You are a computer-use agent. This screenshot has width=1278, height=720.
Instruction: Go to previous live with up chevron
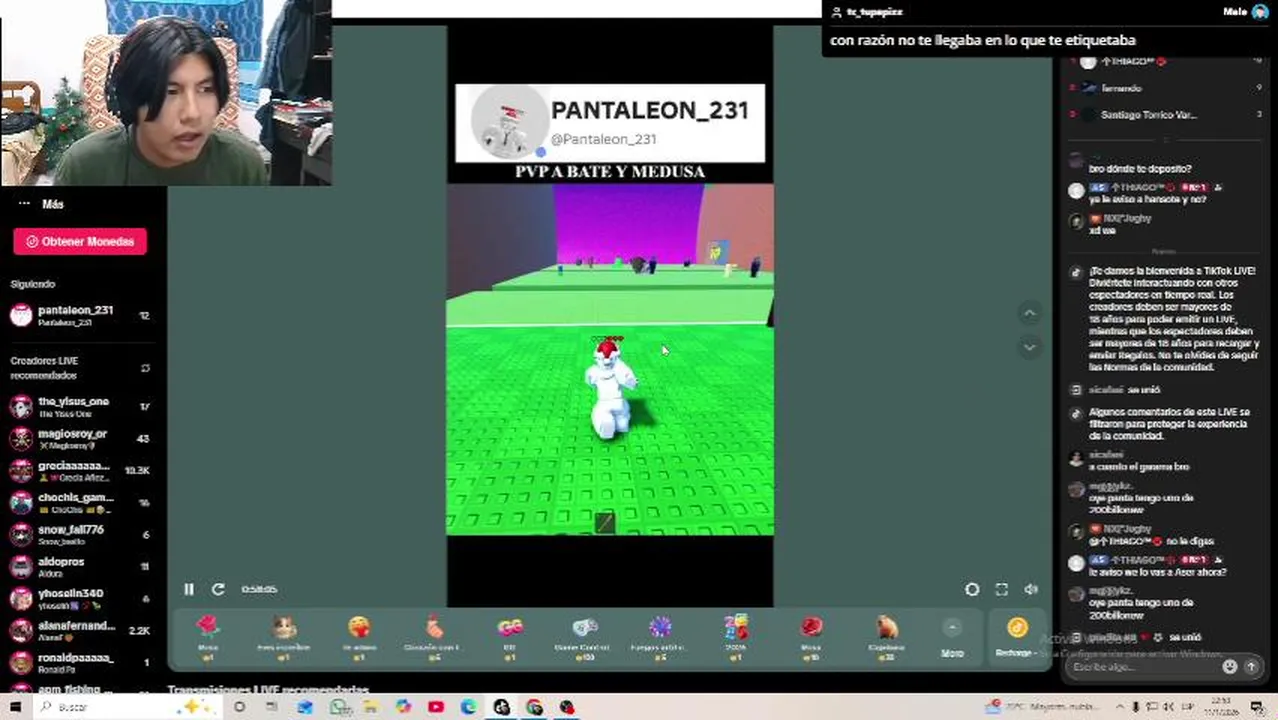tap(1029, 314)
